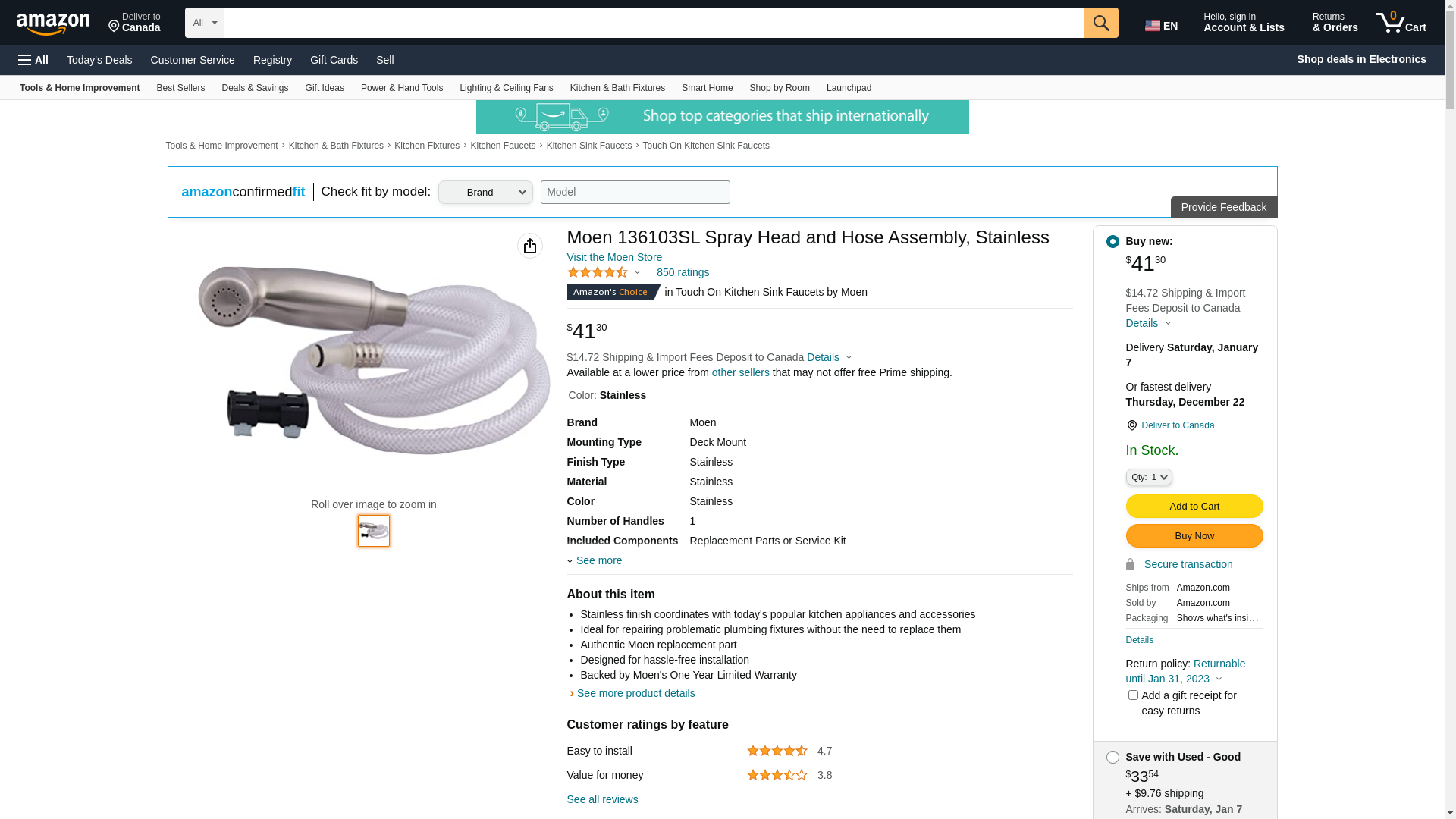The width and height of the screenshot is (1456, 819).
Task: Open the All hamburger menu
Action: (x=33, y=60)
